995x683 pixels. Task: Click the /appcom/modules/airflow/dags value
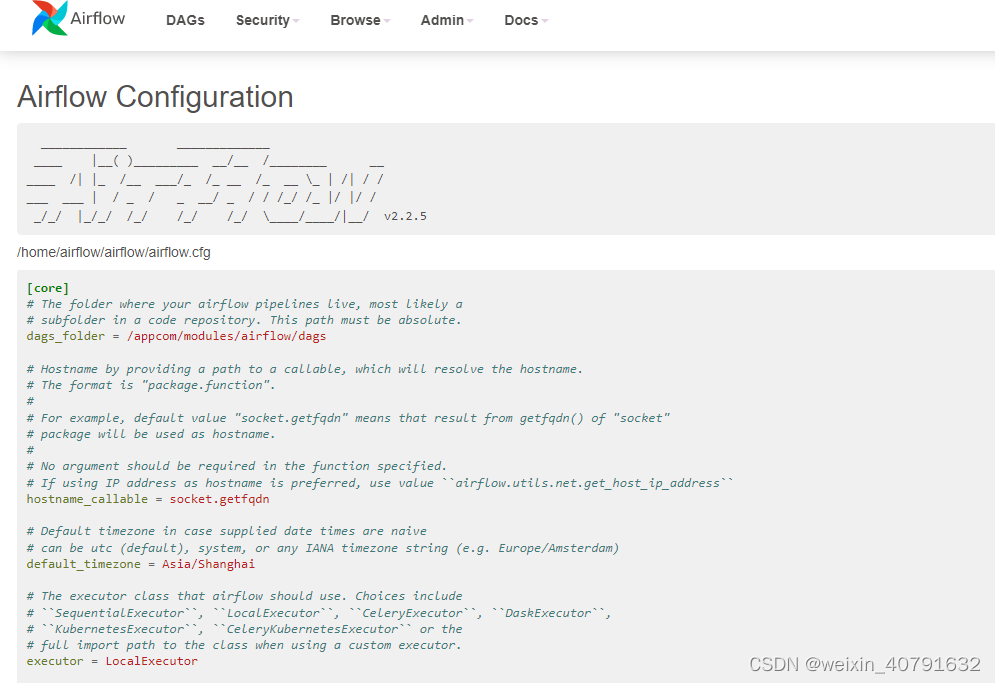pos(227,336)
